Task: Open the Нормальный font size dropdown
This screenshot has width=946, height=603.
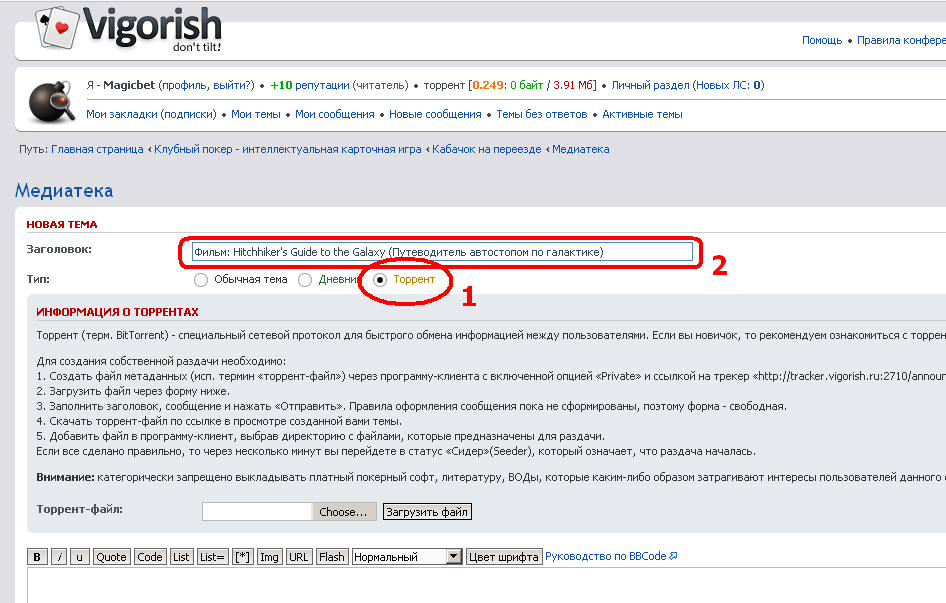Action: point(407,557)
